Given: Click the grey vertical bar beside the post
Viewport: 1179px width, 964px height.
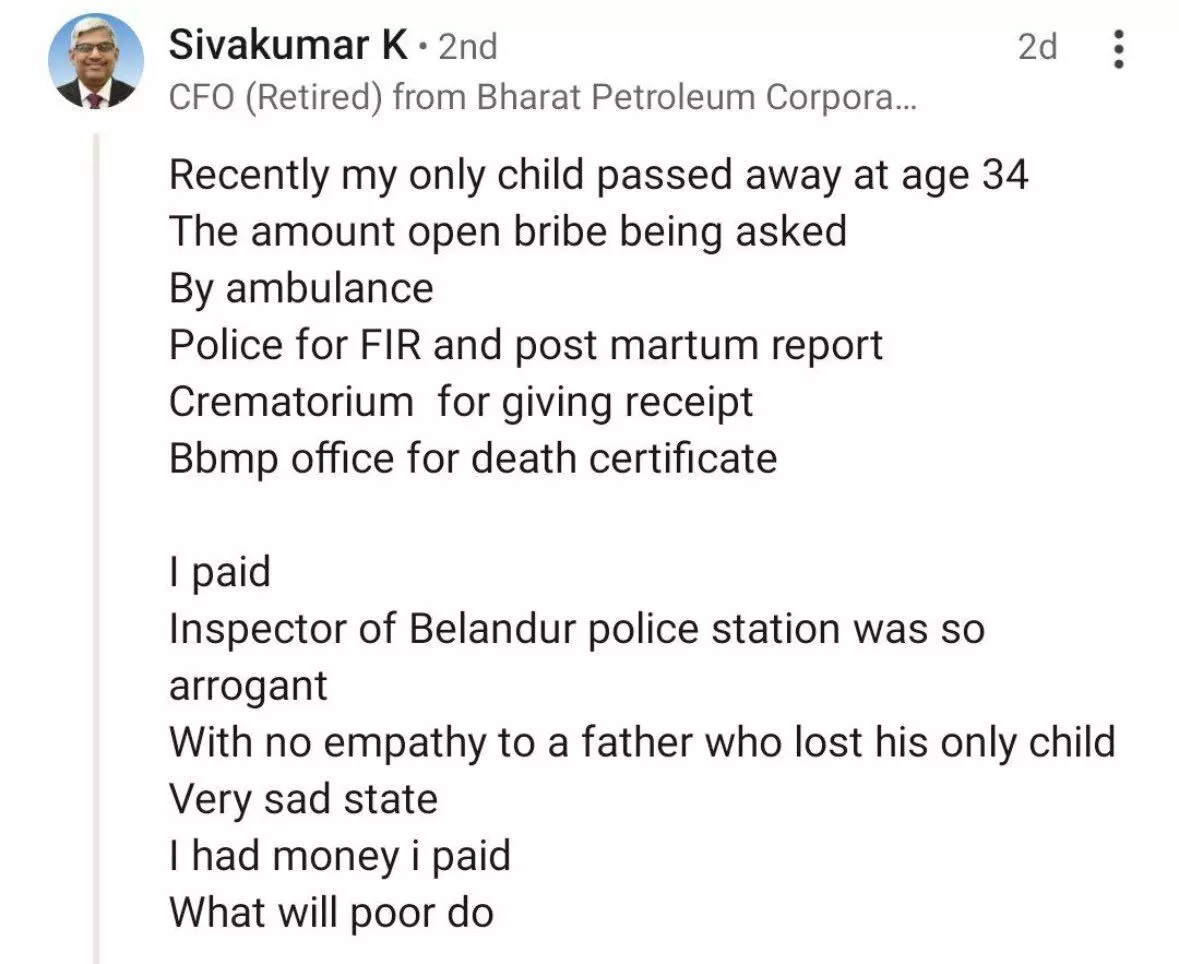Looking at the screenshot, I should tap(97, 550).
